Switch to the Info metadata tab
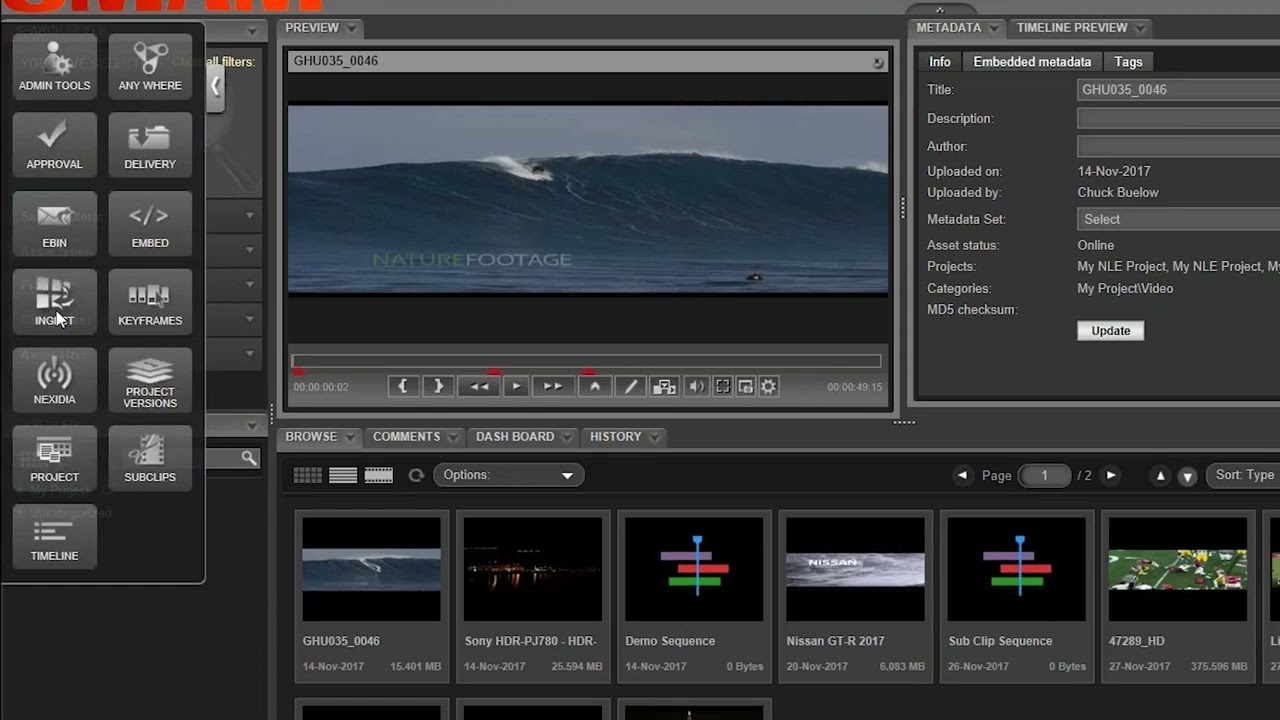 click(940, 62)
